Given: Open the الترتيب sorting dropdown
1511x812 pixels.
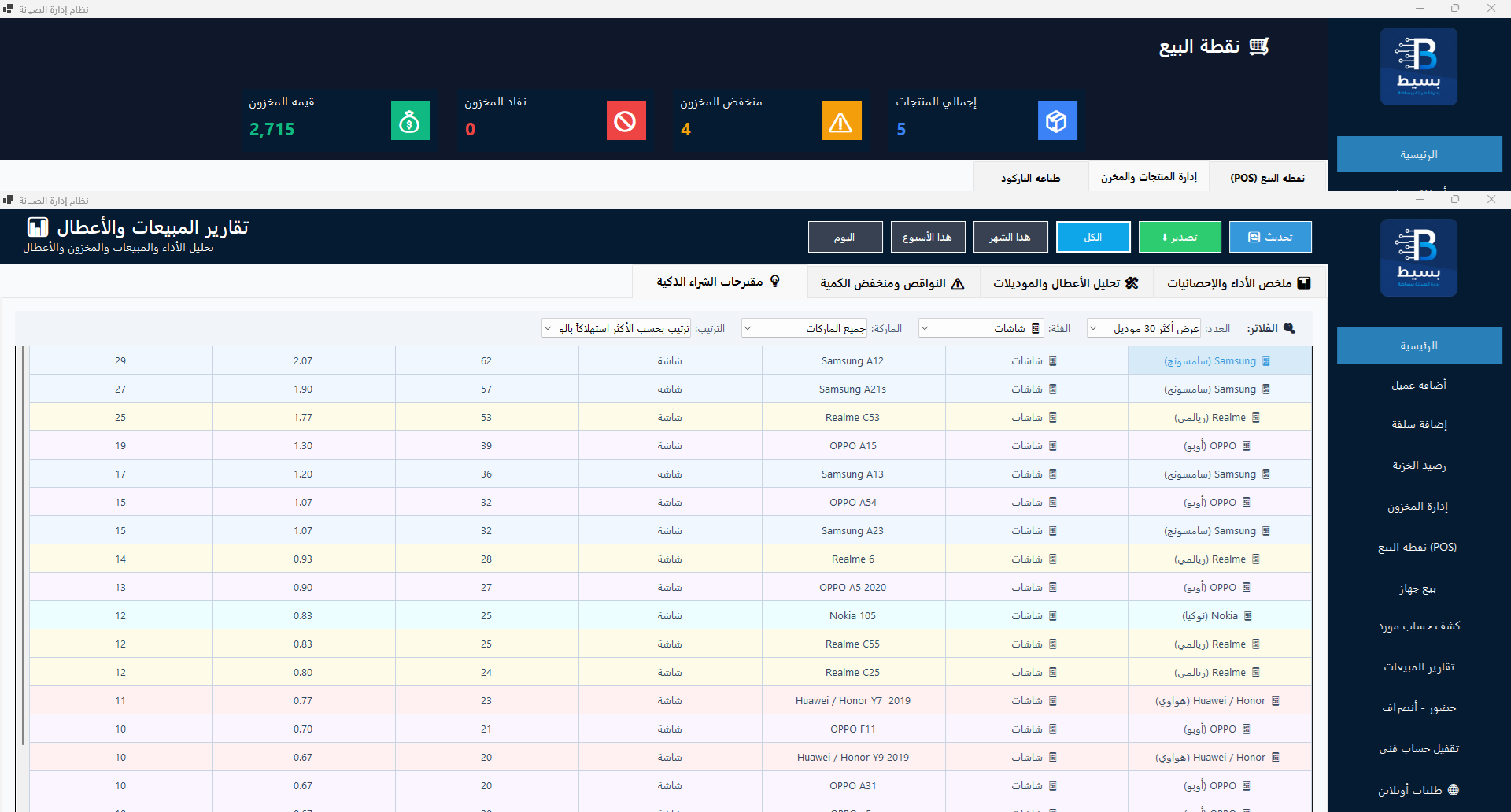Looking at the screenshot, I should pos(616,328).
